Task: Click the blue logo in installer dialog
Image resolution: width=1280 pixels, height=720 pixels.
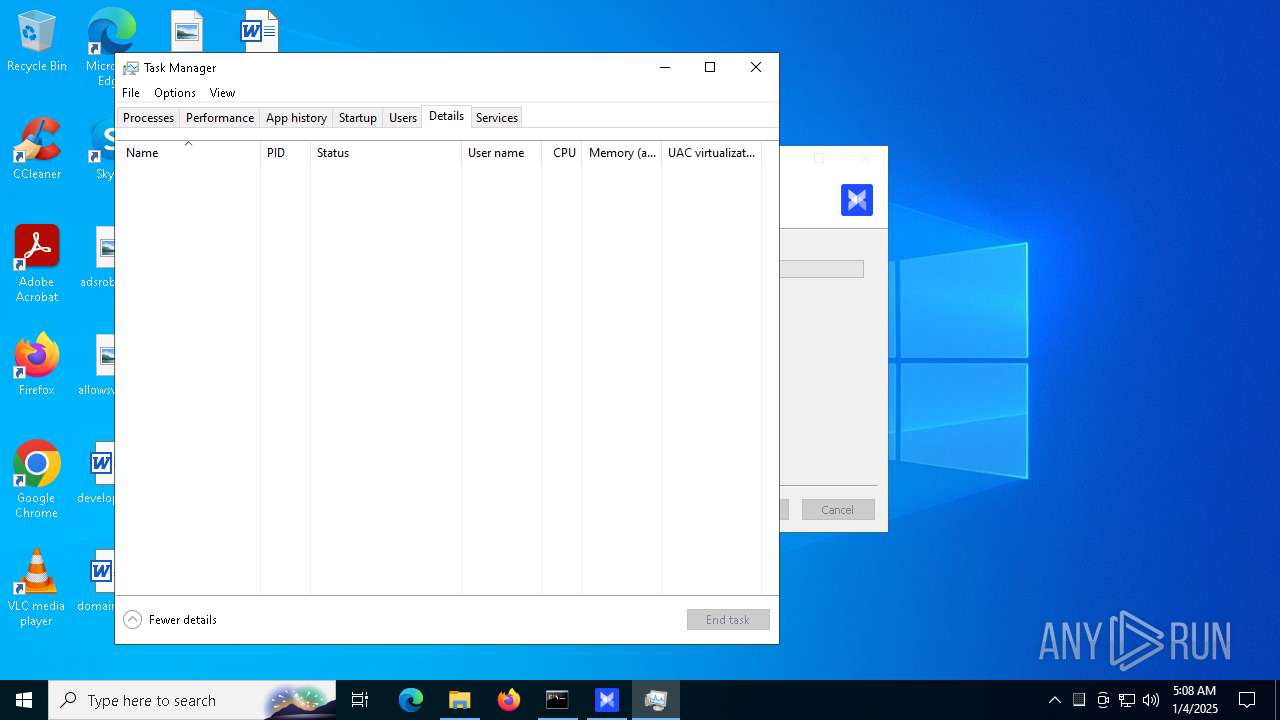Action: tap(857, 200)
